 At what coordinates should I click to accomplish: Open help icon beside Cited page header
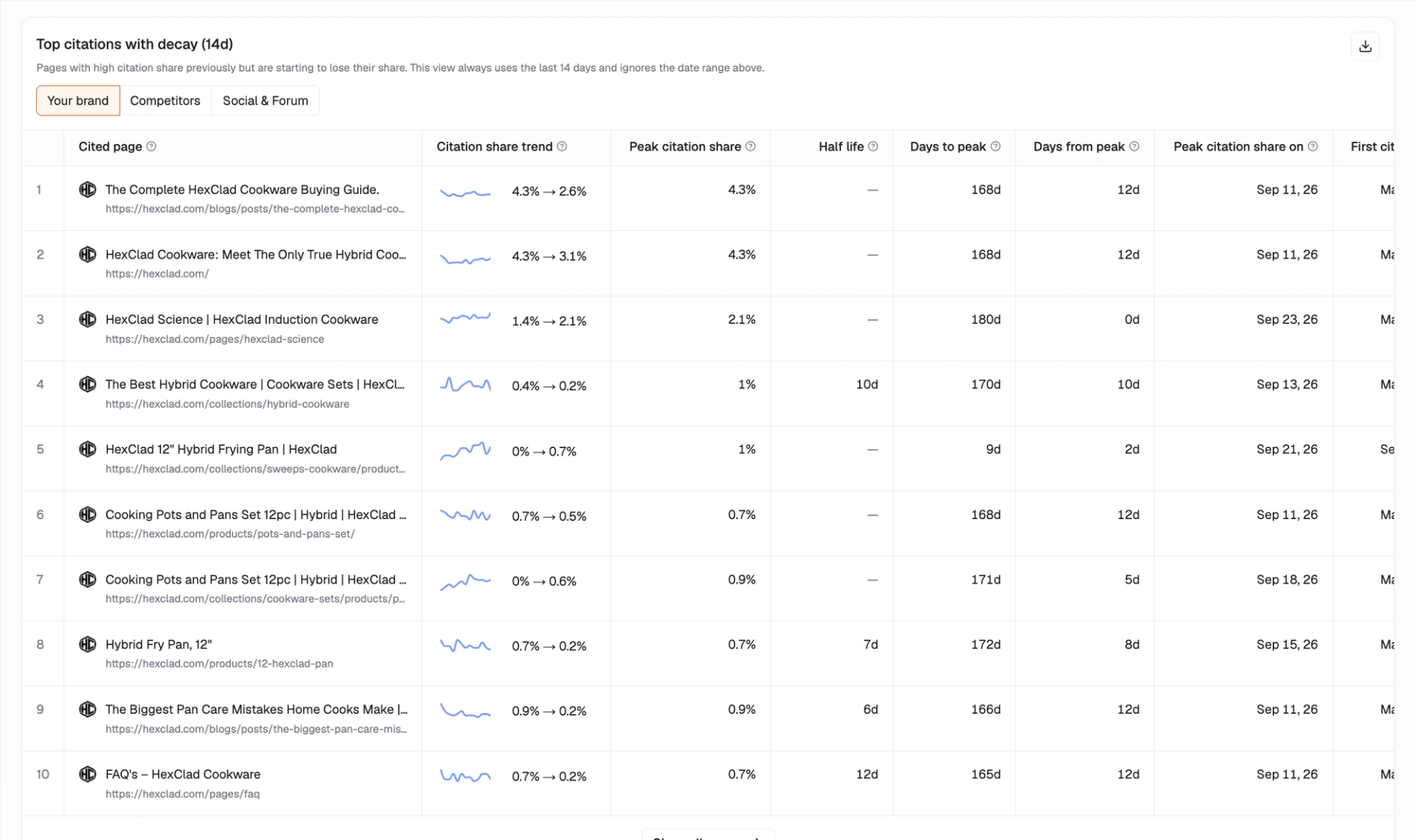click(x=151, y=146)
